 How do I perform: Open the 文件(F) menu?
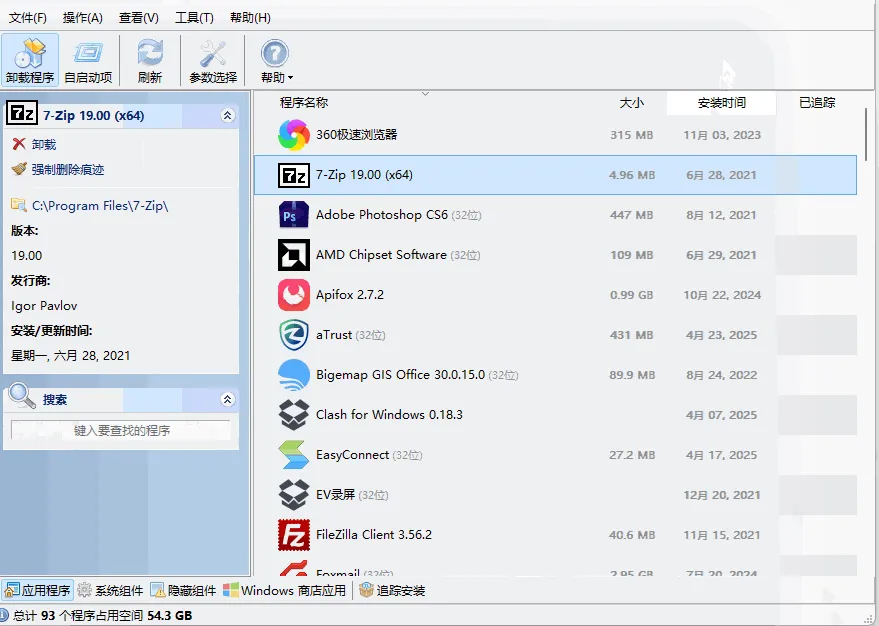tap(28, 18)
